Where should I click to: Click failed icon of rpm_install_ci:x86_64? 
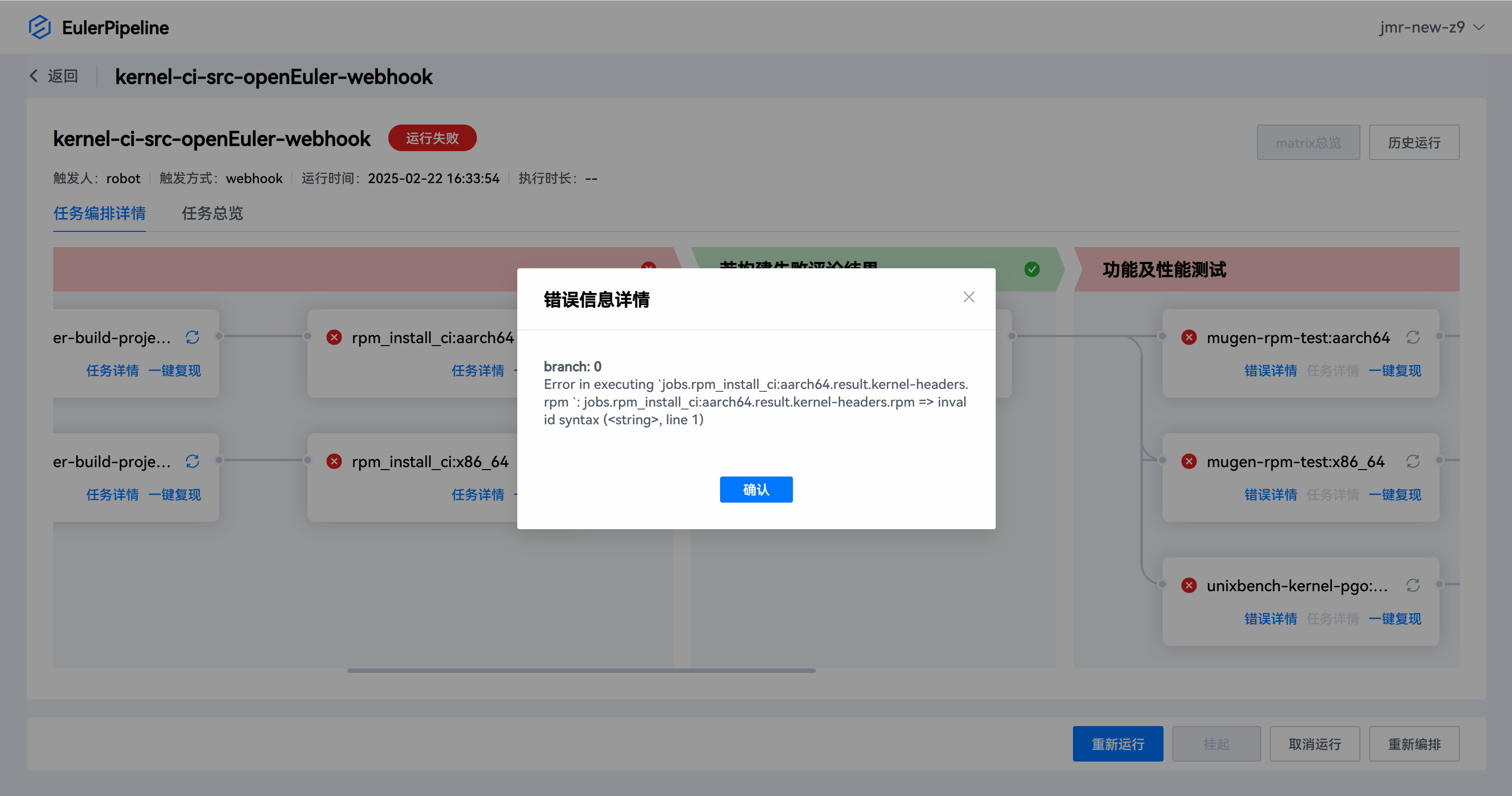point(334,461)
